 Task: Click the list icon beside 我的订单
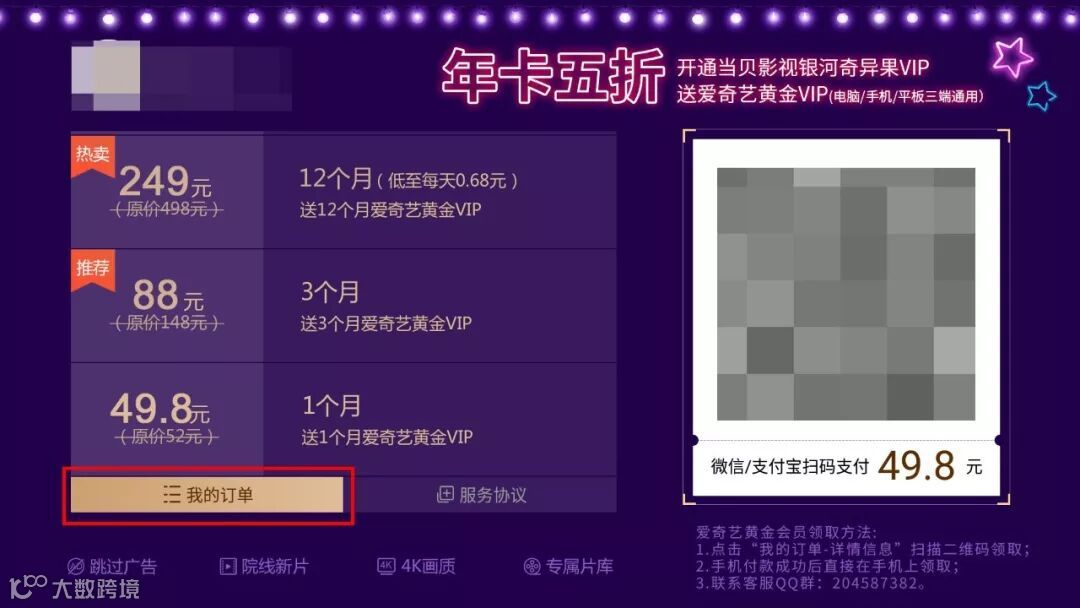click(x=172, y=494)
